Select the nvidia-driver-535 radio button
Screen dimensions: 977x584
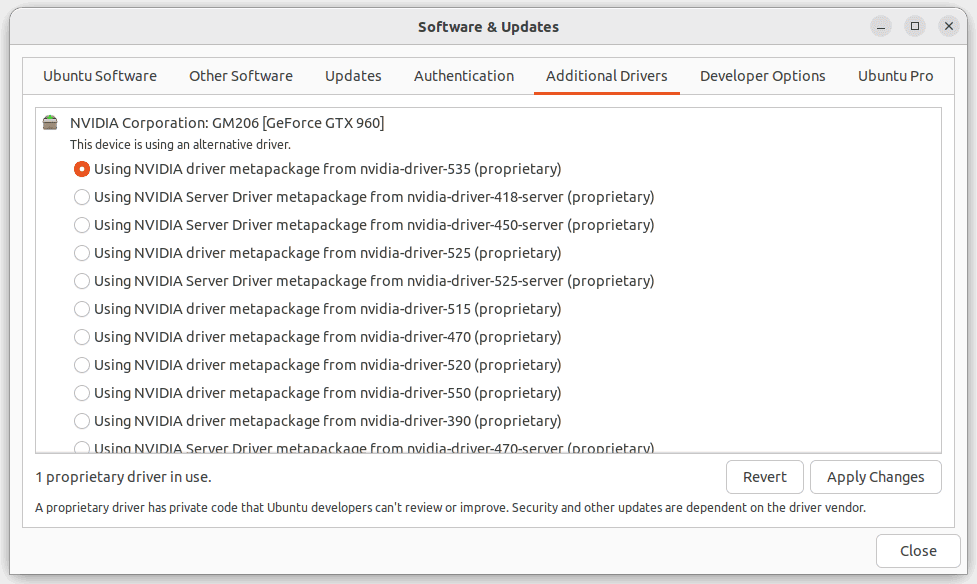[82, 169]
